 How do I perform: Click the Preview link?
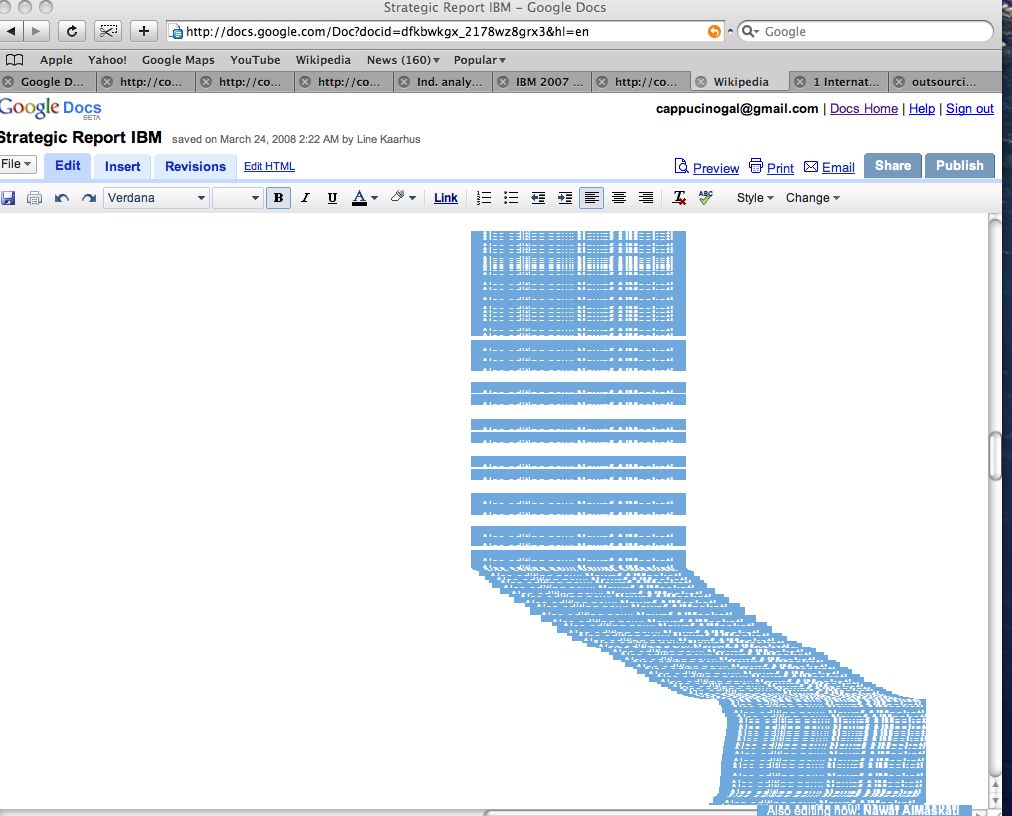click(x=716, y=168)
